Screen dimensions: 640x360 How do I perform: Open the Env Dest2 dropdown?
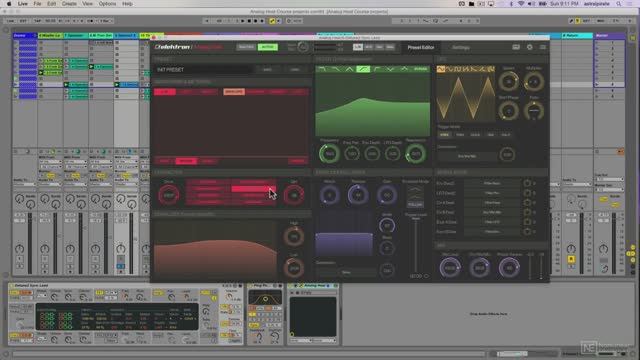point(492,183)
